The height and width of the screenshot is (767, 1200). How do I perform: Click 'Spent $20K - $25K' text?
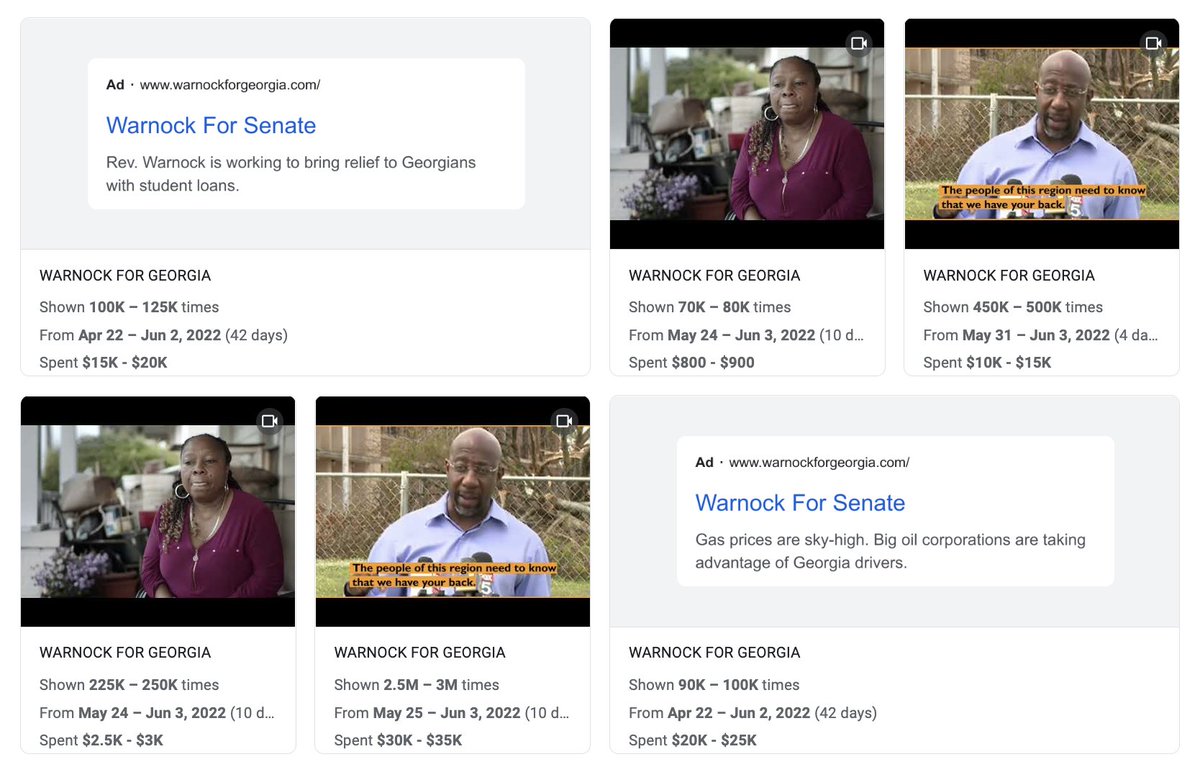pyautogui.click(x=692, y=740)
